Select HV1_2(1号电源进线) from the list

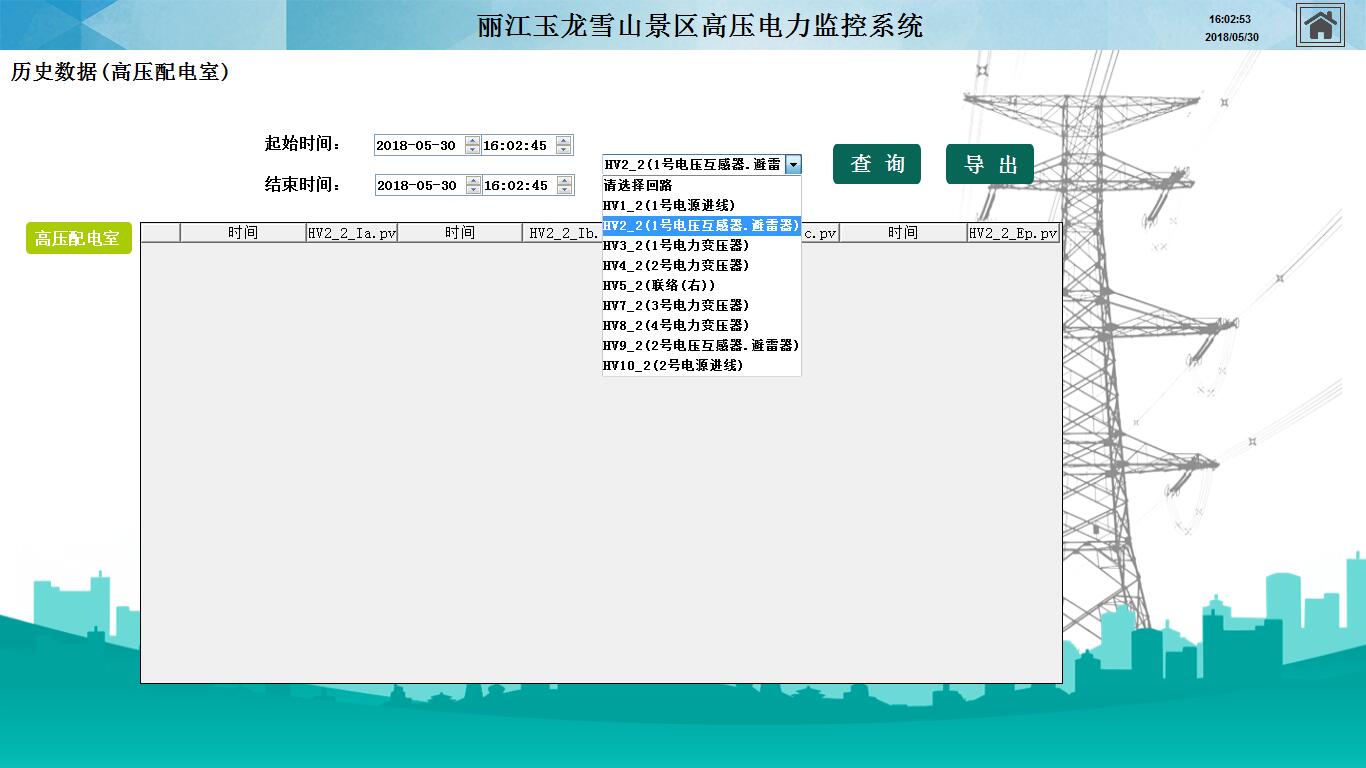point(668,205)
